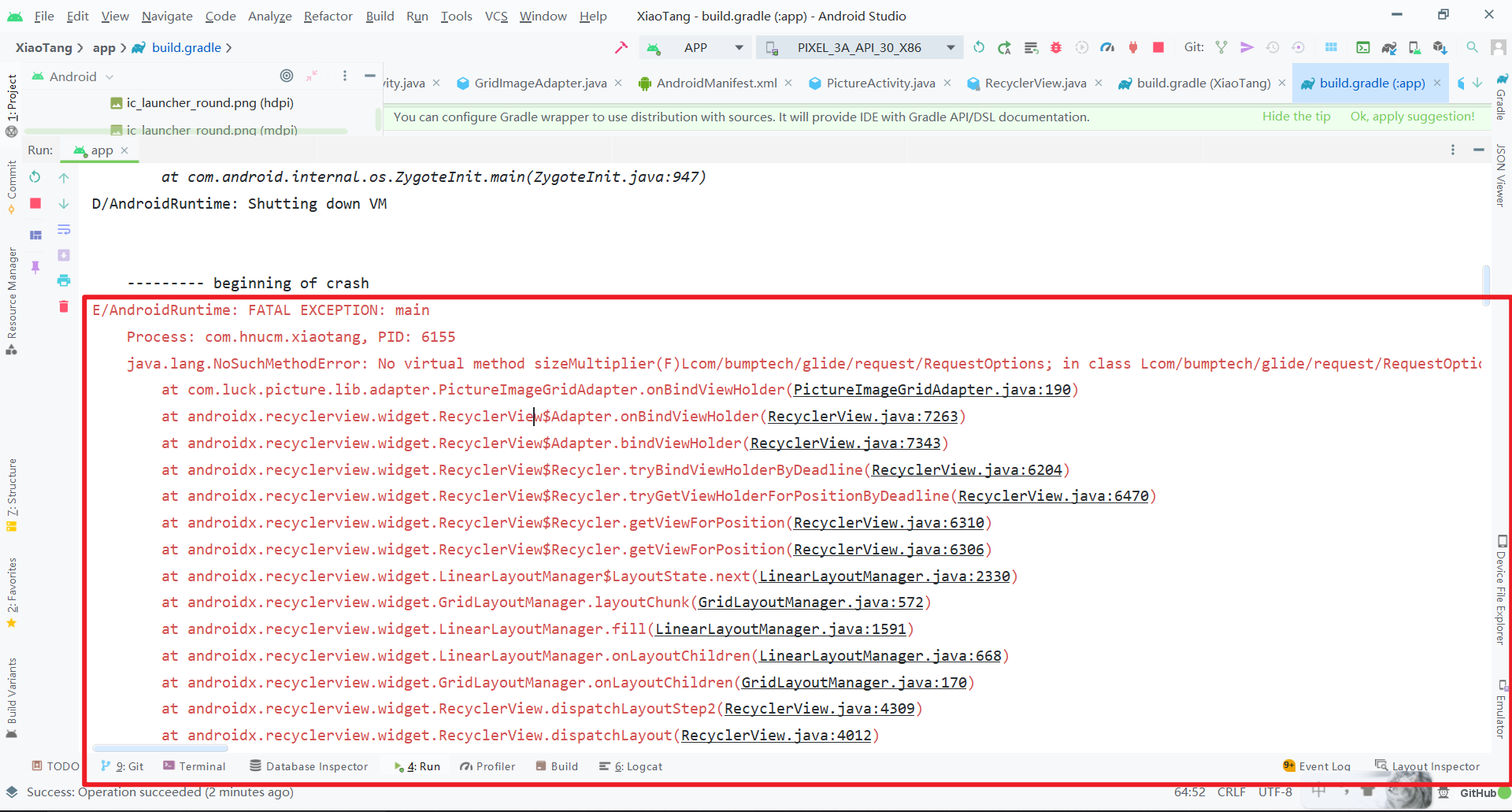Open the SDK Manager cube icon
1512x812 pixels.
(1440, 47)
